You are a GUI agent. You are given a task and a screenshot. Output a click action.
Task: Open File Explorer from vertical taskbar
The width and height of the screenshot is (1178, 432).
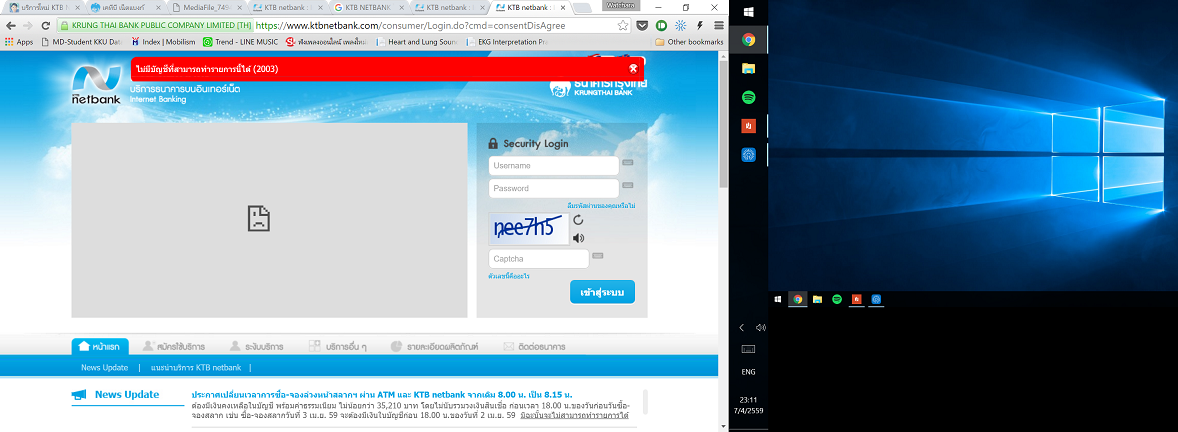click(749, 68)
